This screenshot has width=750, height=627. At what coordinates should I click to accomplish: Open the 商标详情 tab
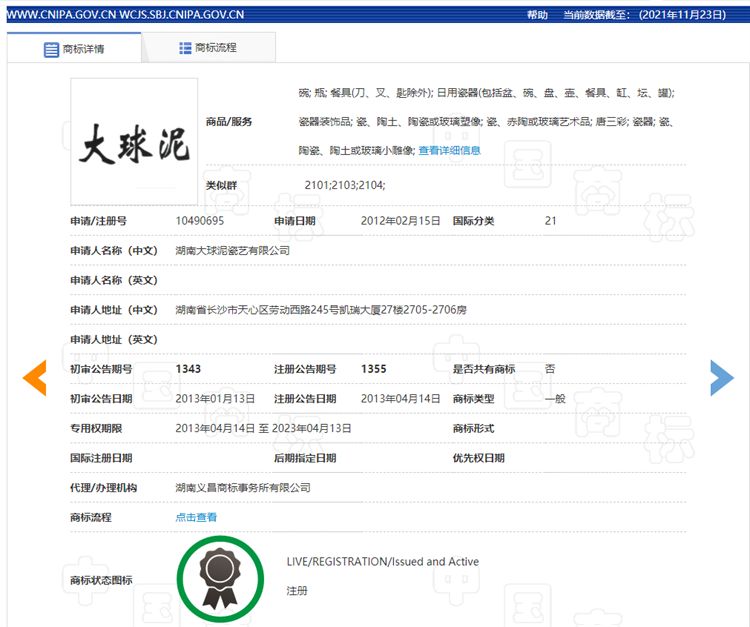click(74, 49)
